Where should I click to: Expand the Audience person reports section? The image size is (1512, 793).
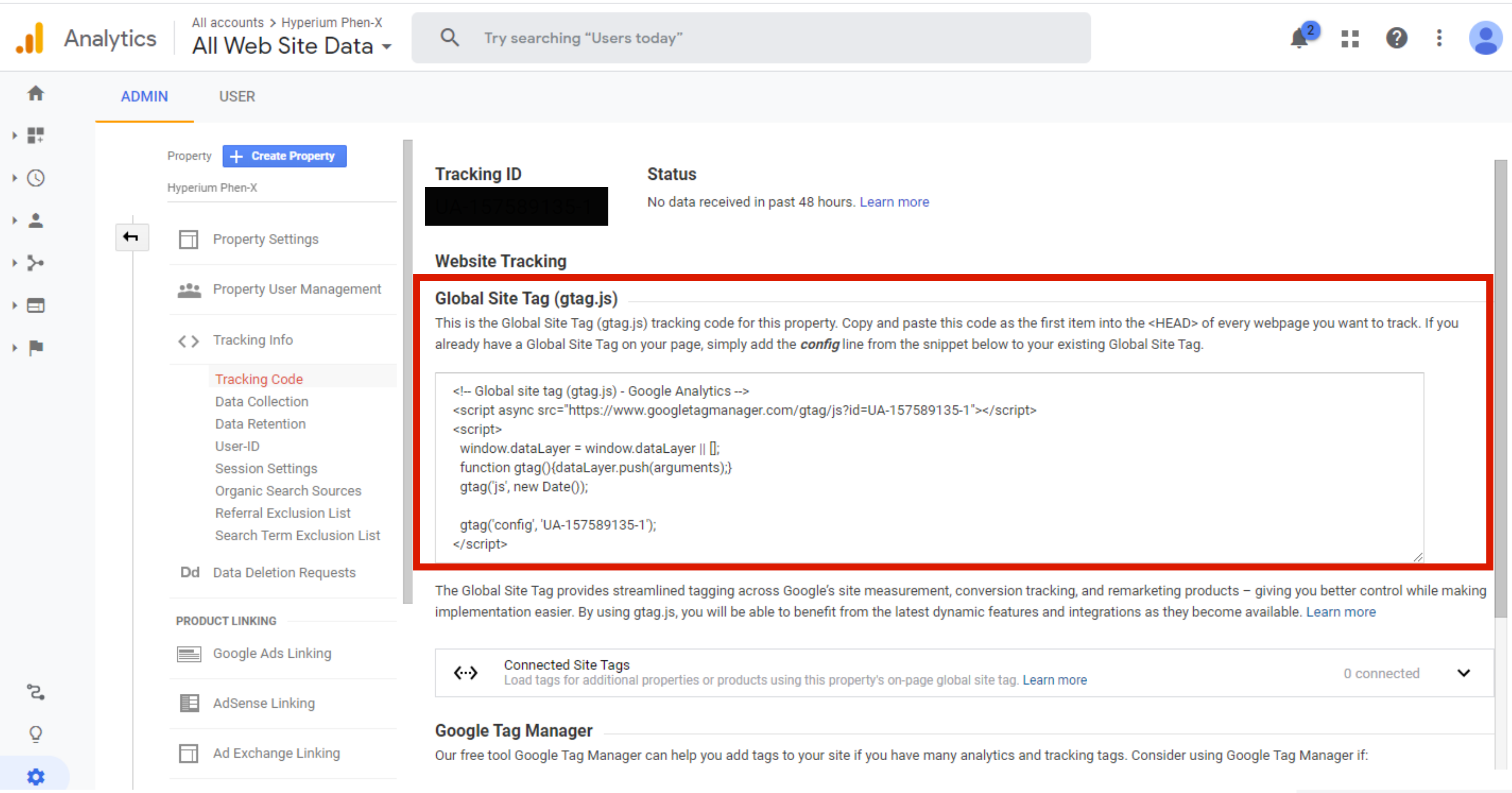36,221
